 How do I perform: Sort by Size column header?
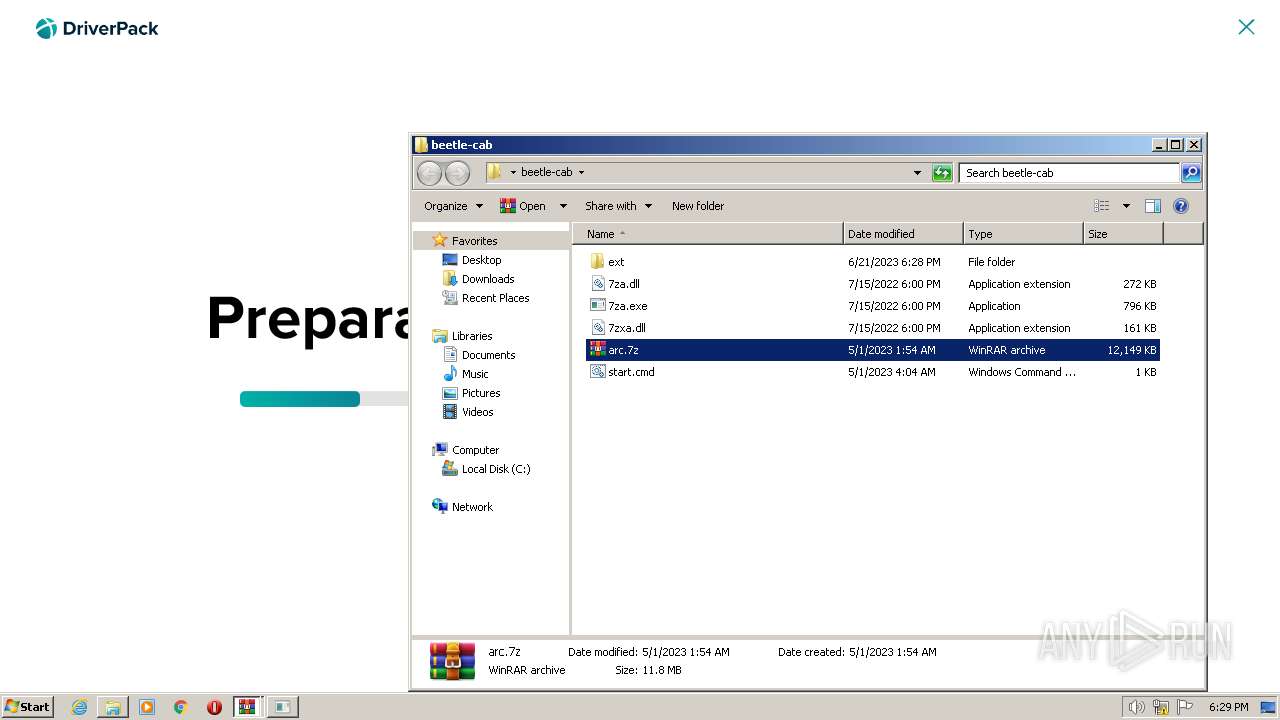[x=1123, y=234]
